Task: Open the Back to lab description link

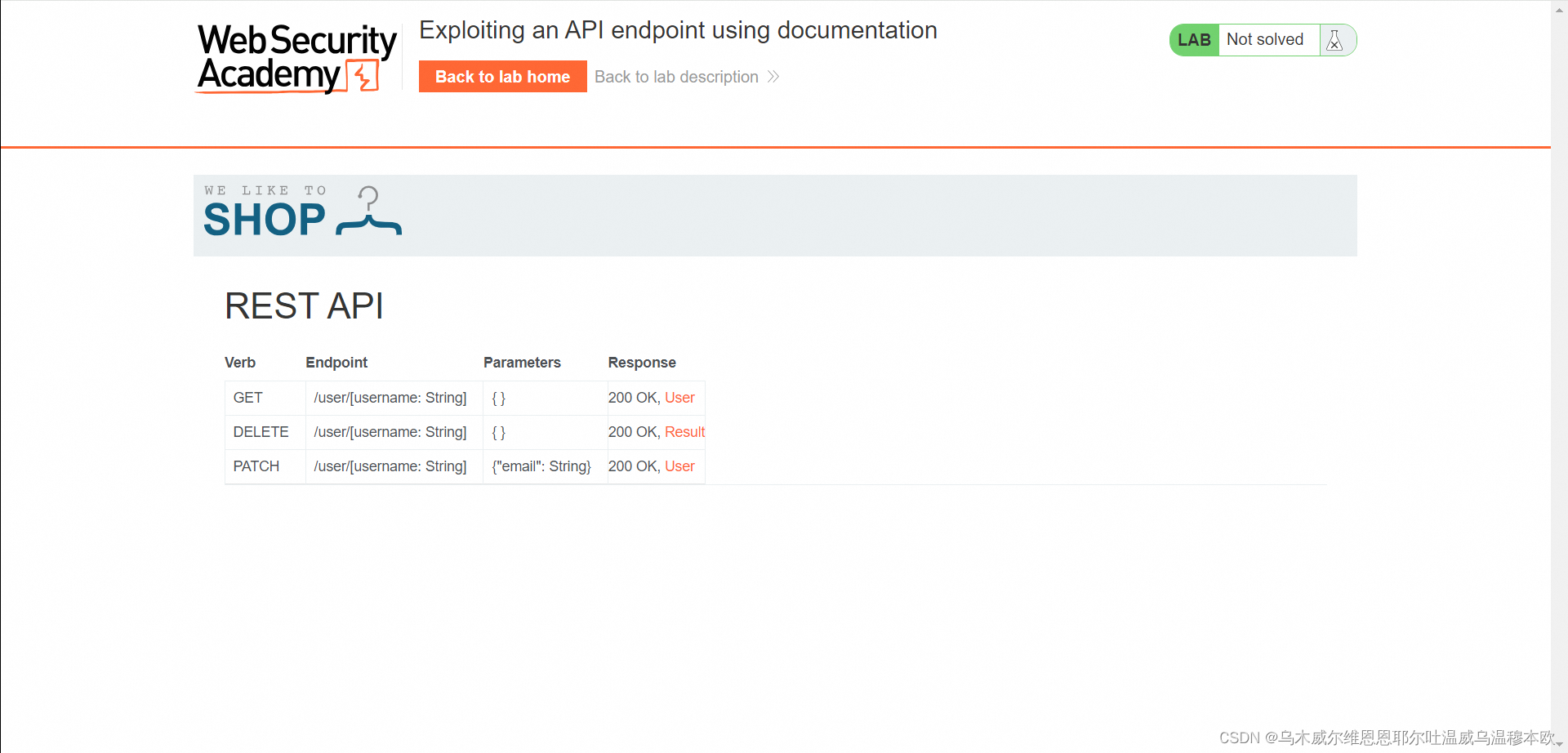Action: point(675,77)
